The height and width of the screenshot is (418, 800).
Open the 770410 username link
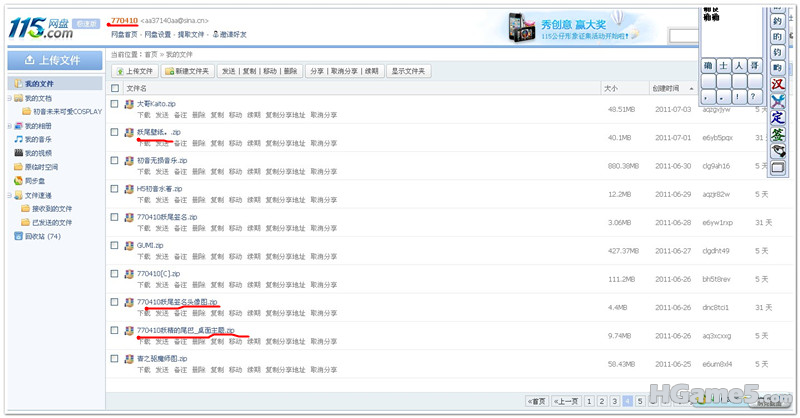[x=124, y=20]
